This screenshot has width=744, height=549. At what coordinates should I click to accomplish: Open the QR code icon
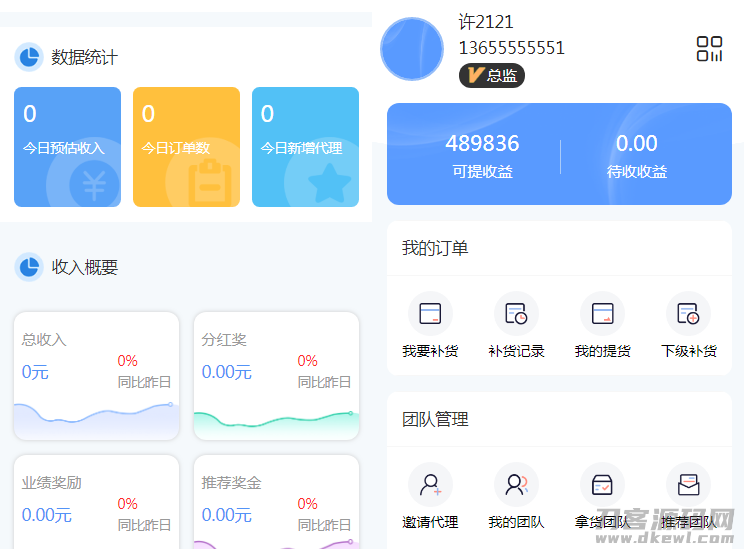[x=709, y=49]
